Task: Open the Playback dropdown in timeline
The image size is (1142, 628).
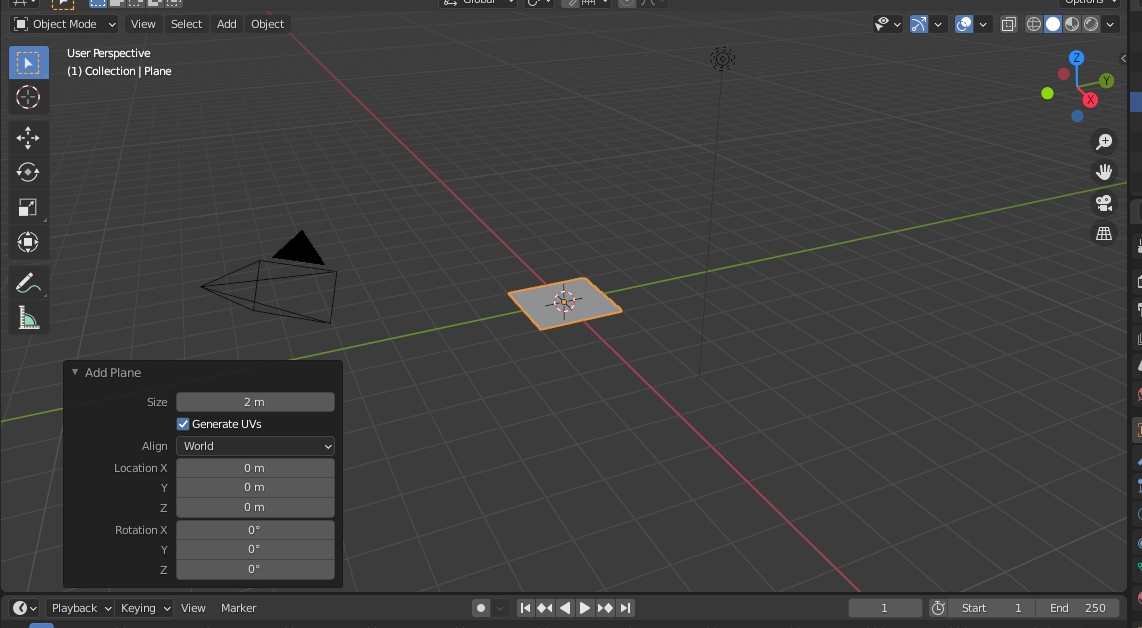Action: click(x=80, y=608)
